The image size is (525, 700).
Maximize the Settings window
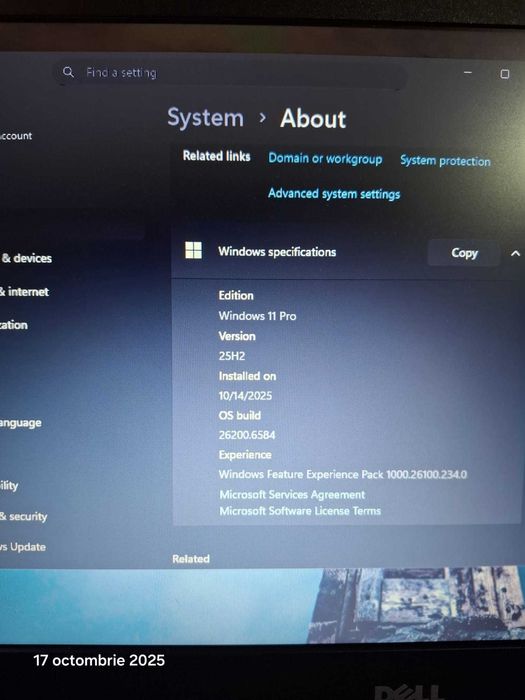(x=504, y=74)
